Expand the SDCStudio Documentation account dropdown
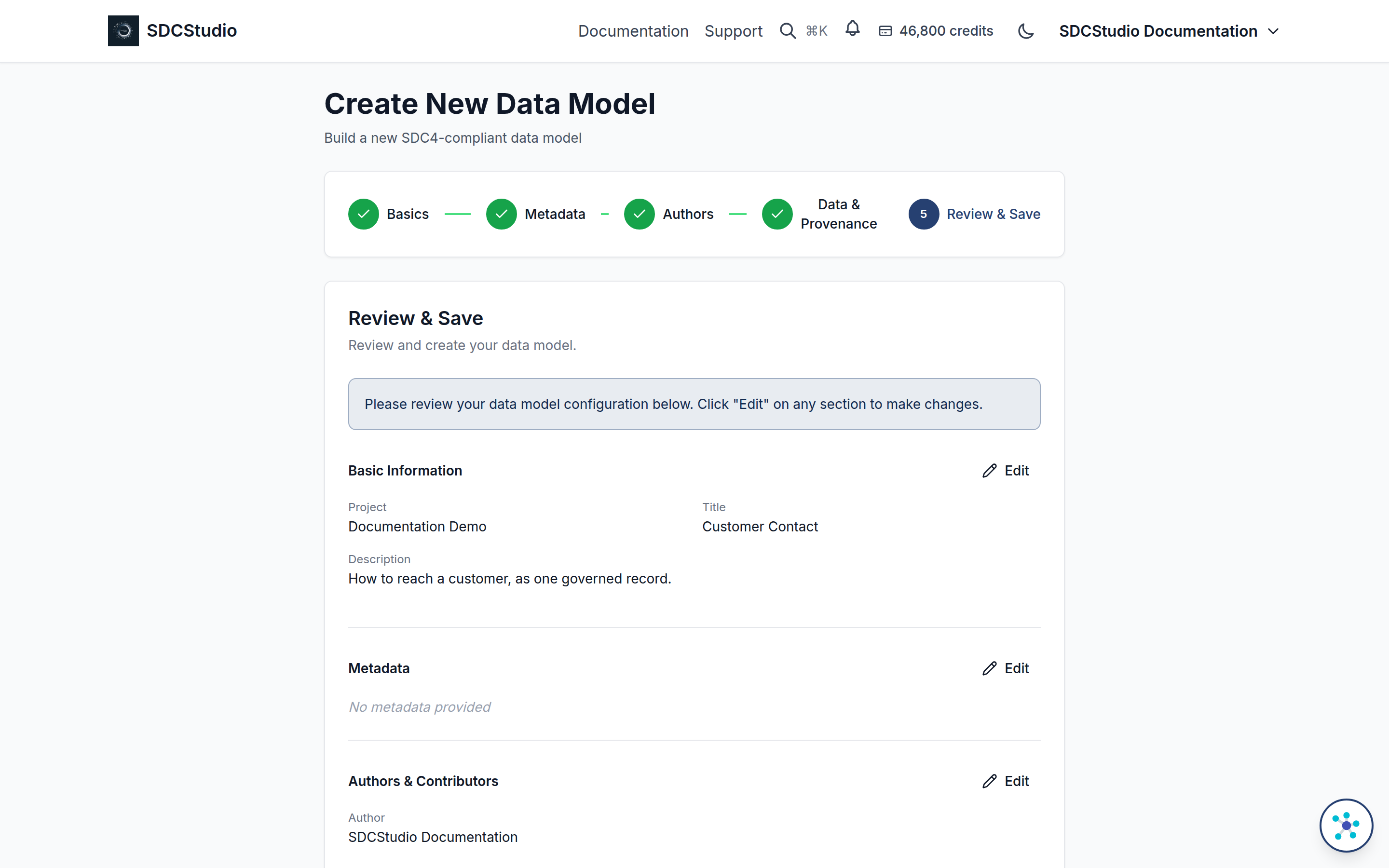This screenshot has width=1389, height=868. (1169, 31)
